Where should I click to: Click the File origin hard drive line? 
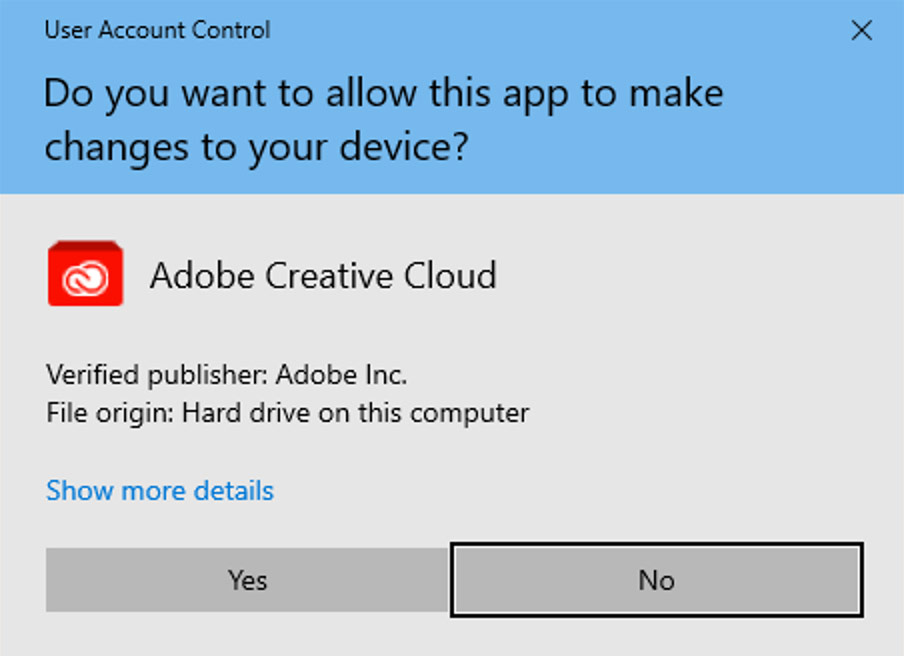[287, 413]
